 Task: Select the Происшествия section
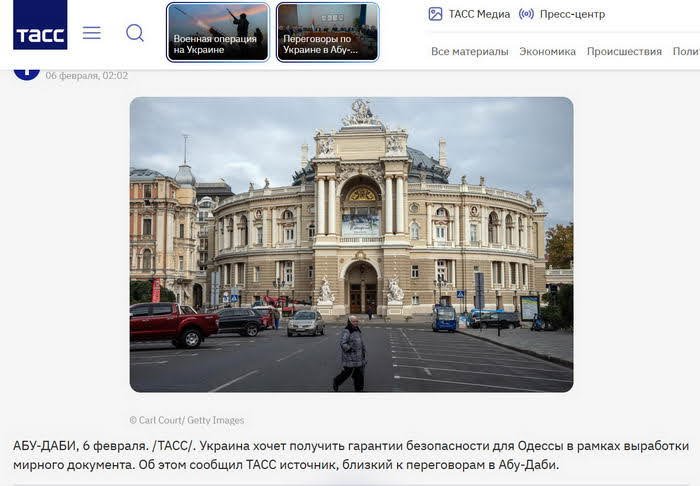624,52
